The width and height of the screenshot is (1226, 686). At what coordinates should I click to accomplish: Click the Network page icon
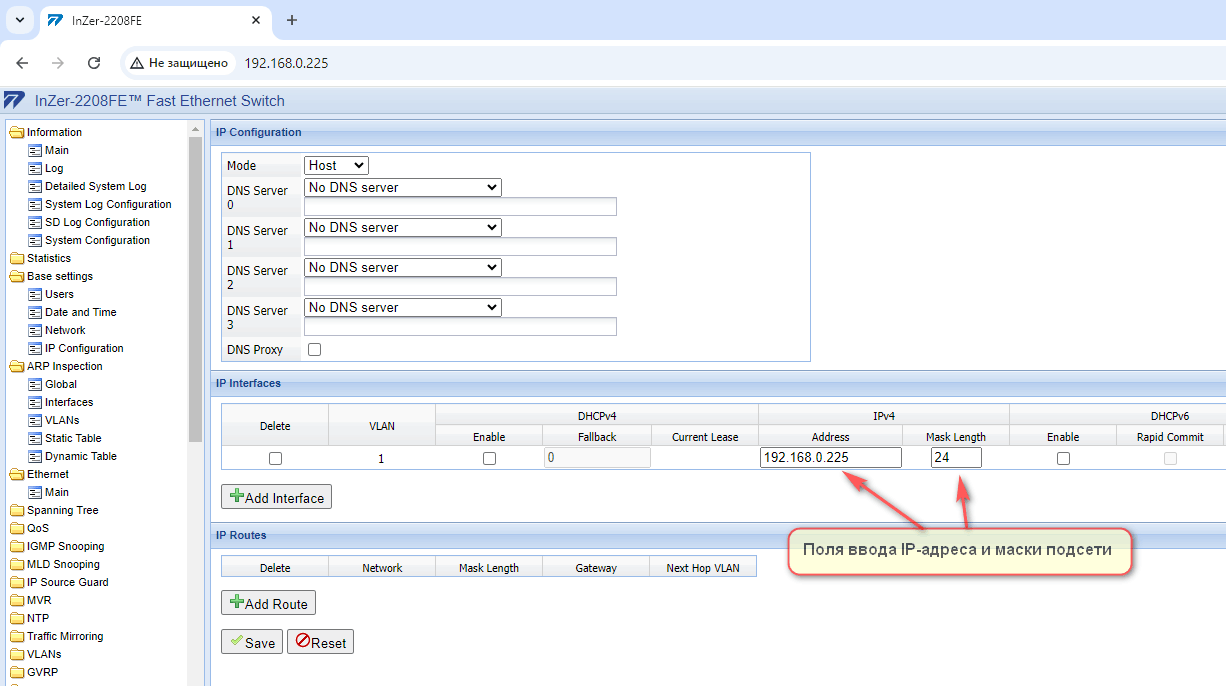(x=35, y=330)
